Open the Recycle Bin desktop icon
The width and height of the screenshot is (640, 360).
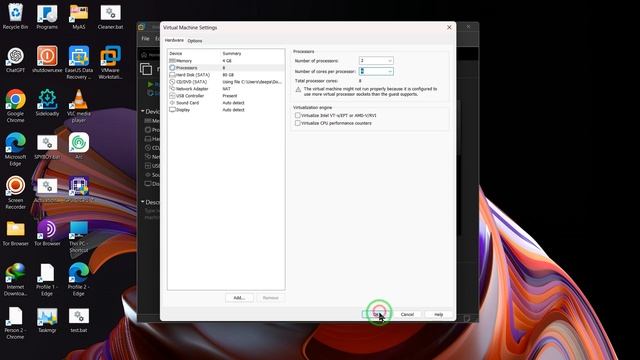click(x=15, y=16)
